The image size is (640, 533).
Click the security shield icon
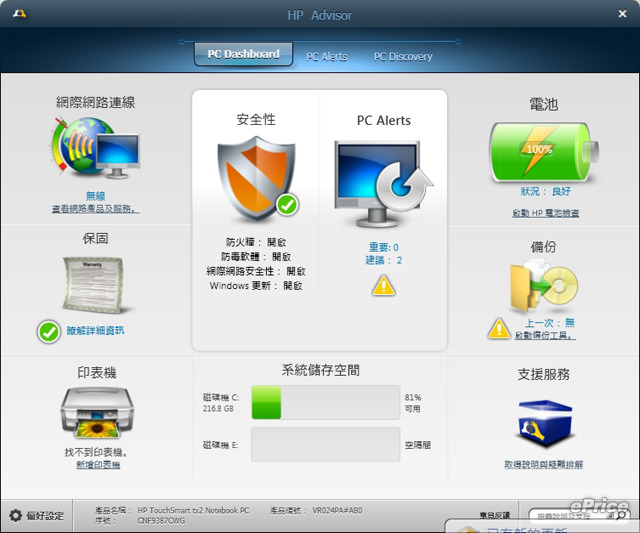(258, 178)
